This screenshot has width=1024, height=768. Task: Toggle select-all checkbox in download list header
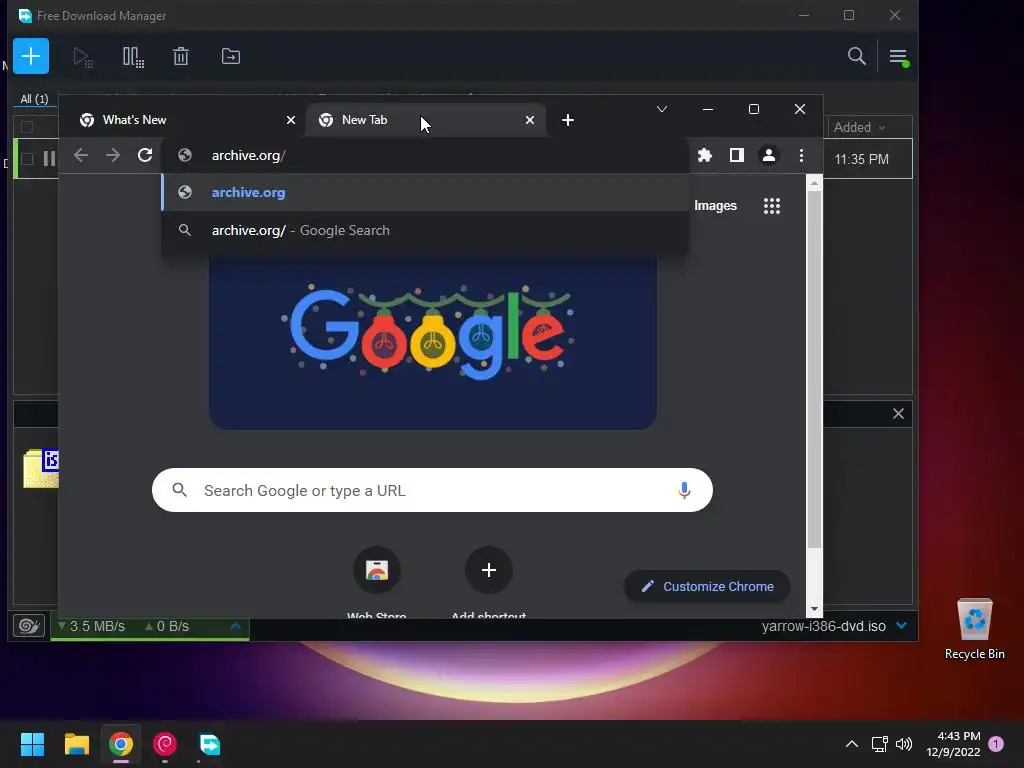(x=27, y=127)
